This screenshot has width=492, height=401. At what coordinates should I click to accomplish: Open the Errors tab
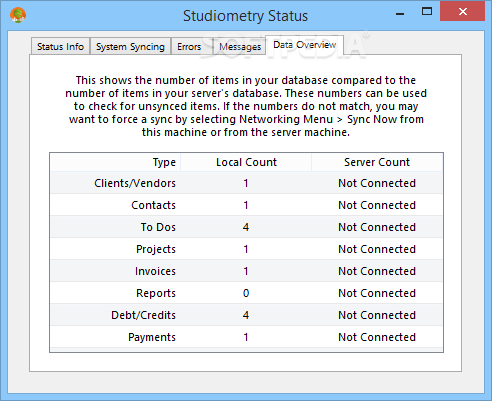tap(189, 46)
